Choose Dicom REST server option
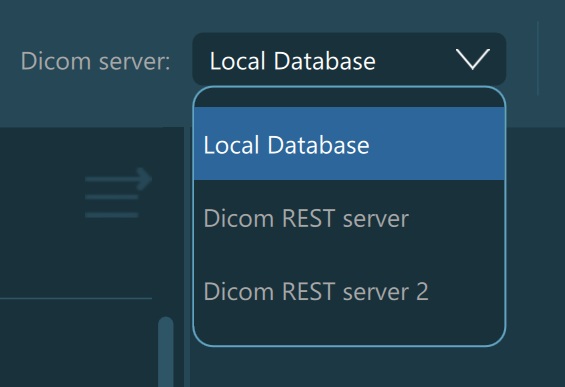 coord(349,218)
